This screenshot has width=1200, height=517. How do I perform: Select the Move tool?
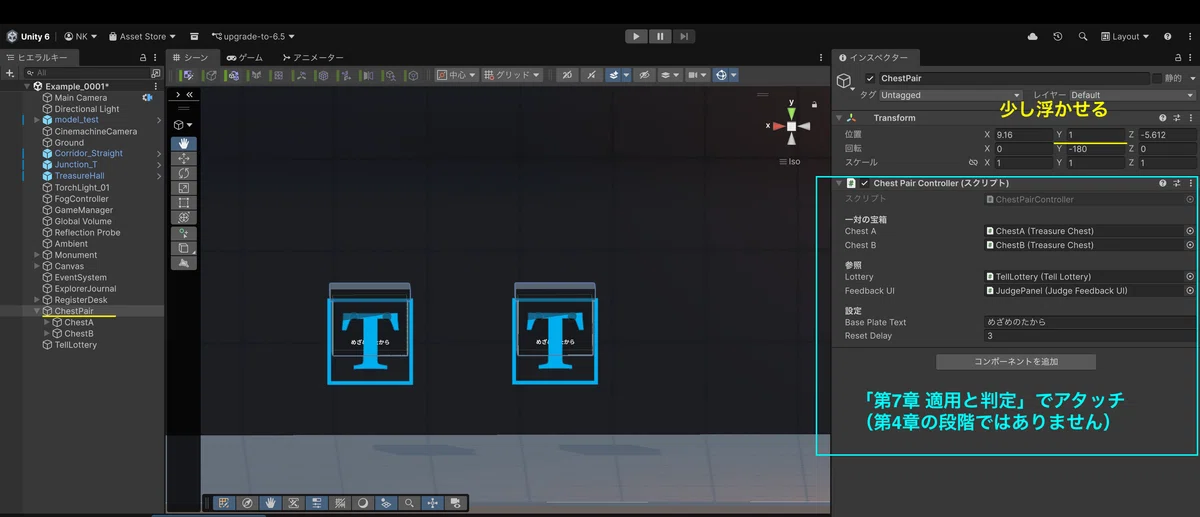pos(185,158)
